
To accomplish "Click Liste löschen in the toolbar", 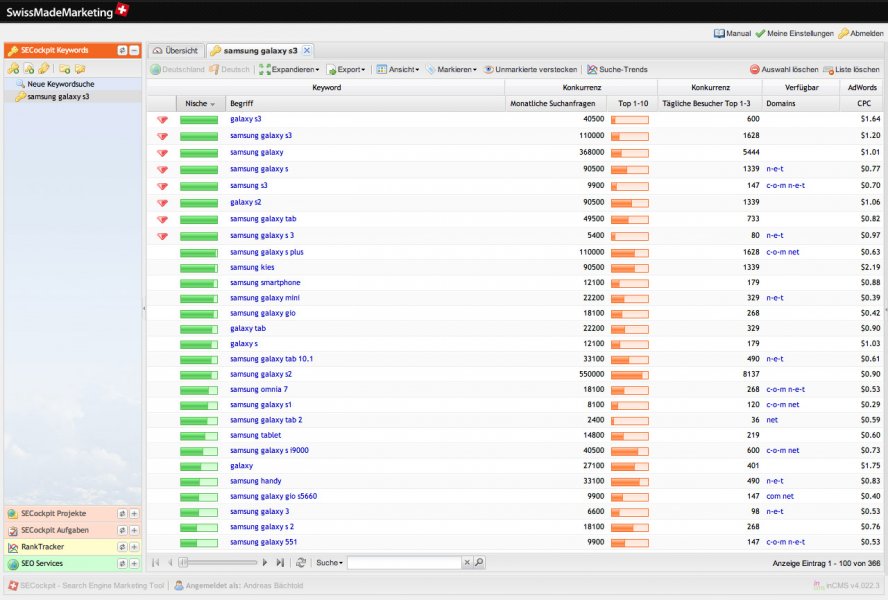I will (x=851, y=70).
